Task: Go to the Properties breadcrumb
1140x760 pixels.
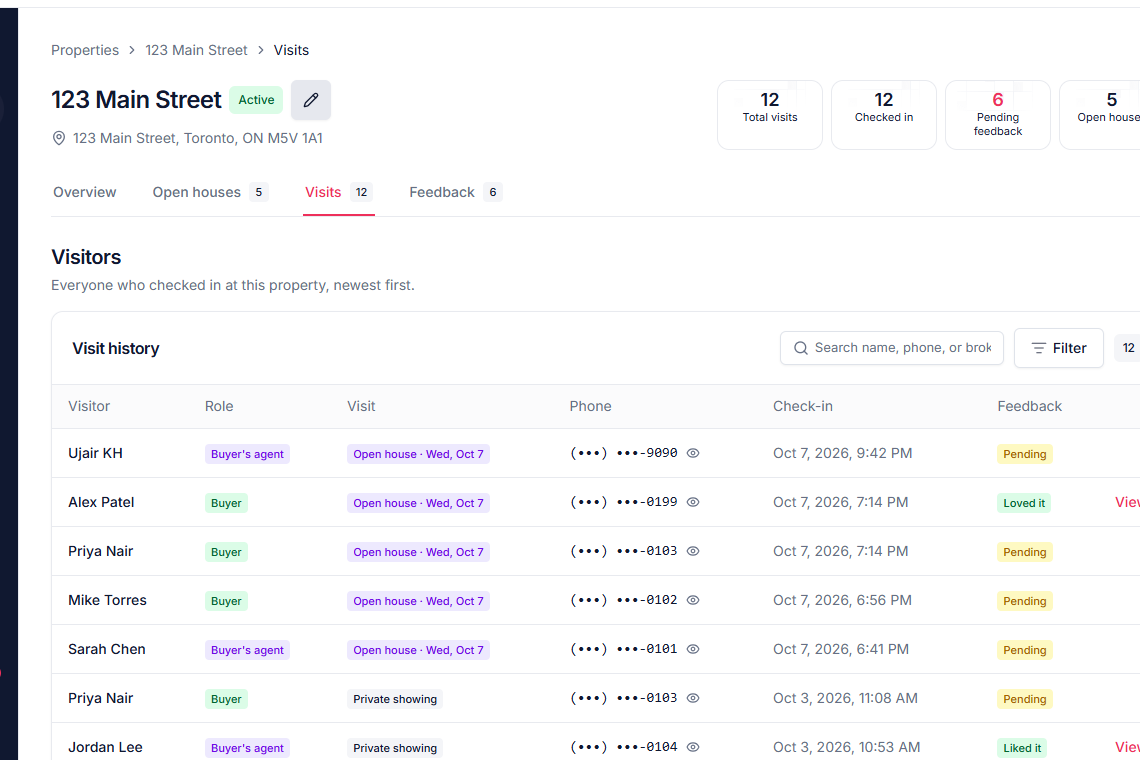Action: [85, 50]
